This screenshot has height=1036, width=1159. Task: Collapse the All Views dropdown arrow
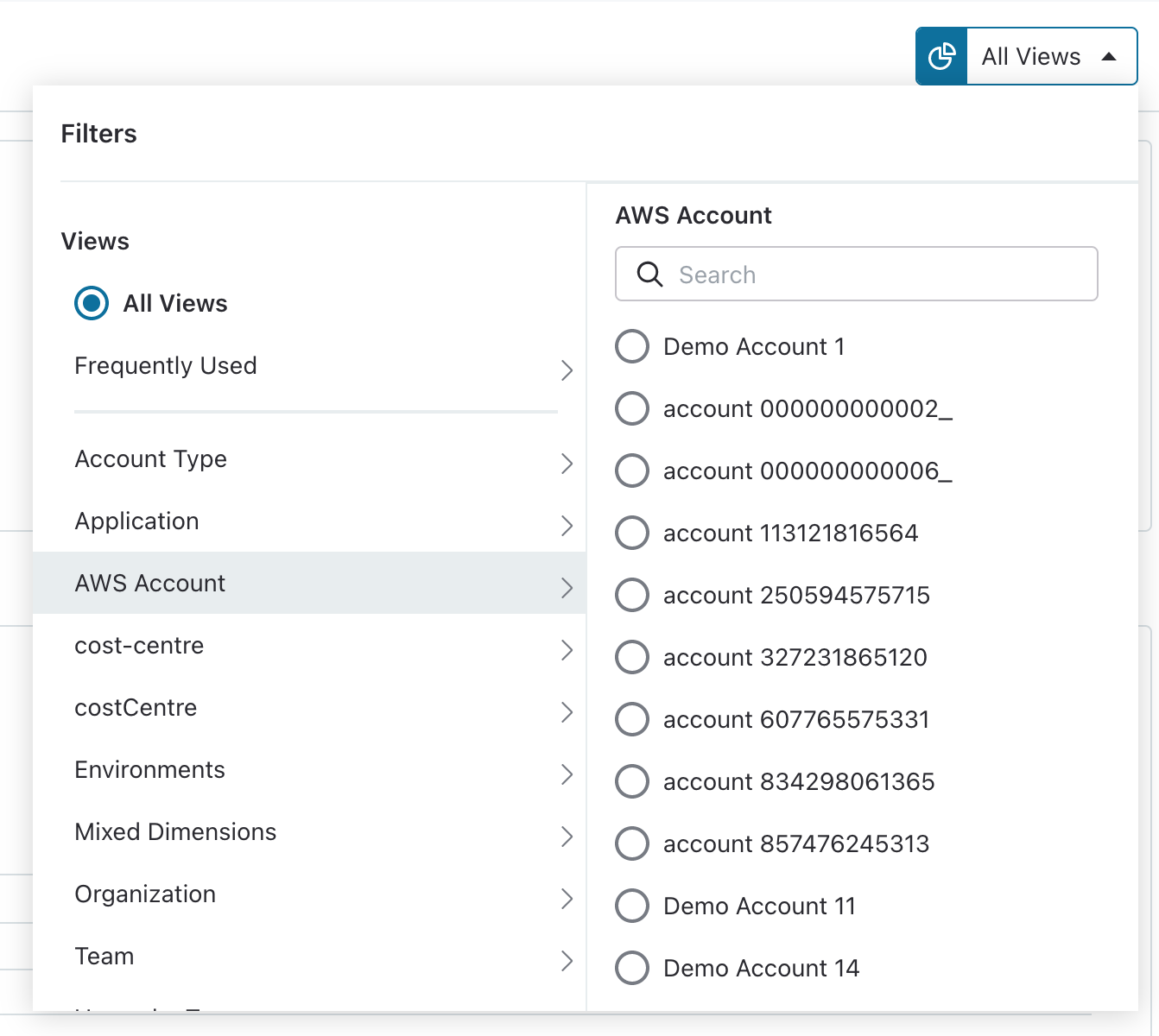tap(1110, 57)
